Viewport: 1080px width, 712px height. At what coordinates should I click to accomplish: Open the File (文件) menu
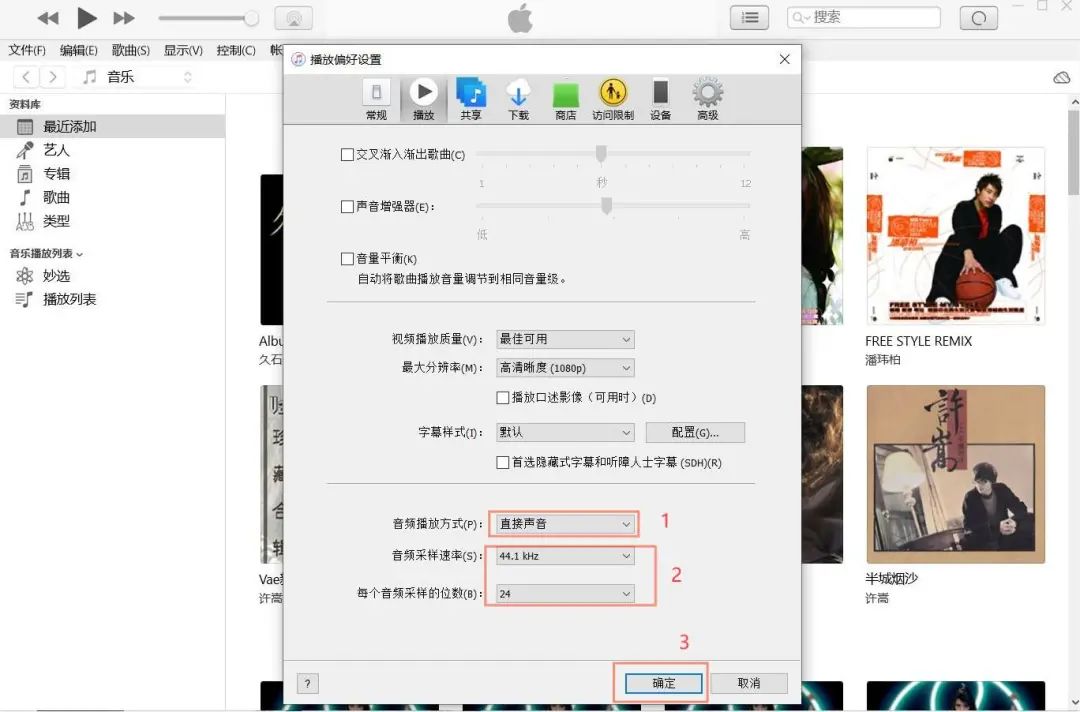27,50
